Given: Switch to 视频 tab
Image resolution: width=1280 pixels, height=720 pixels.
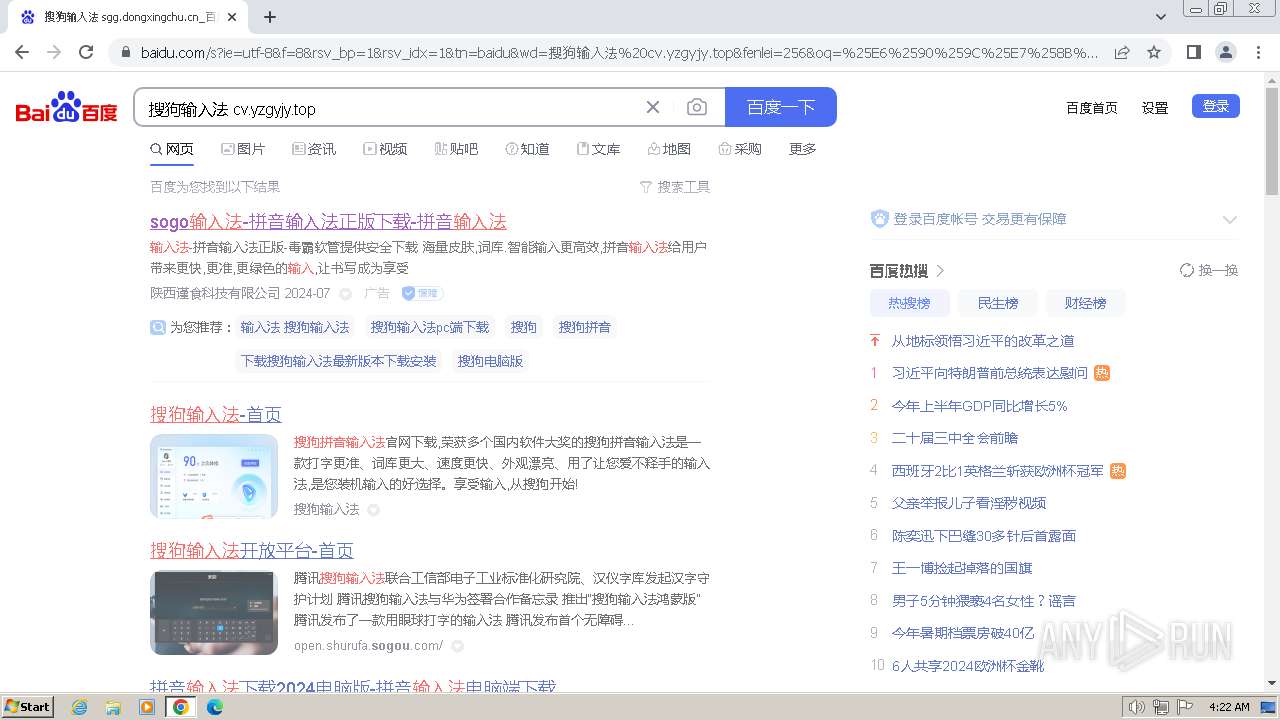Looking at the screenshot, I should coord(385,149).
